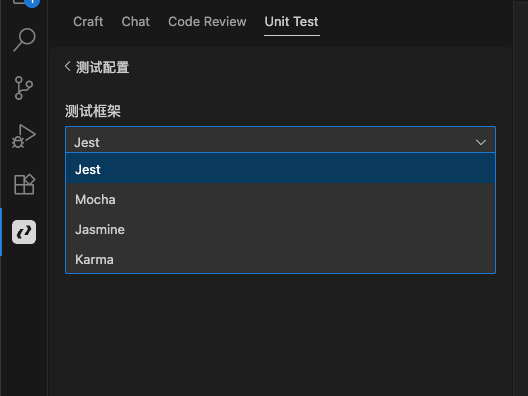The height and width of the screenshot is (396, 528).
Task: Click the 测试配置 header title
Action: click(x=102, y=67)
